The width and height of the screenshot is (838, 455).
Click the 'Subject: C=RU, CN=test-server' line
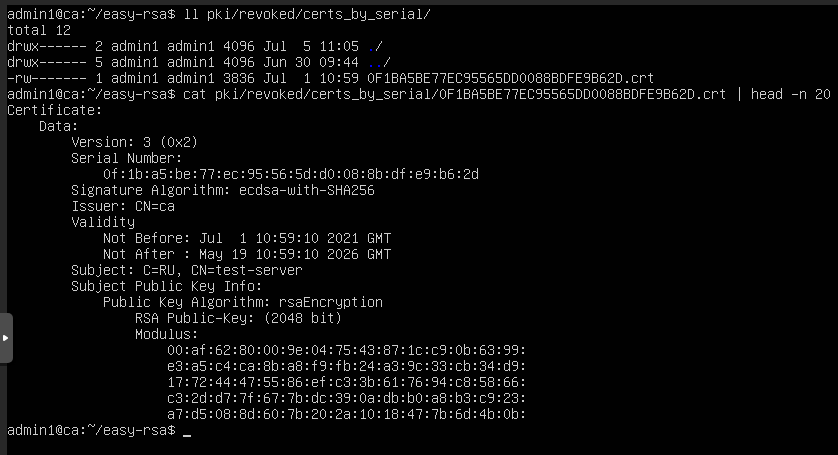[x=187, y=271]
